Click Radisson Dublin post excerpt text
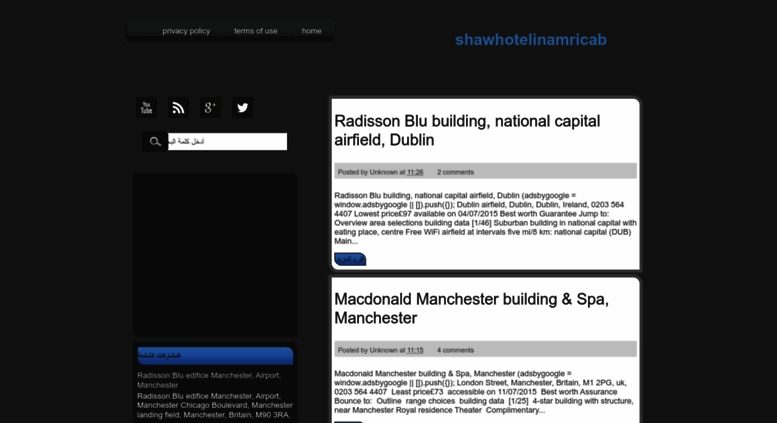 click(x=485, y=218)
